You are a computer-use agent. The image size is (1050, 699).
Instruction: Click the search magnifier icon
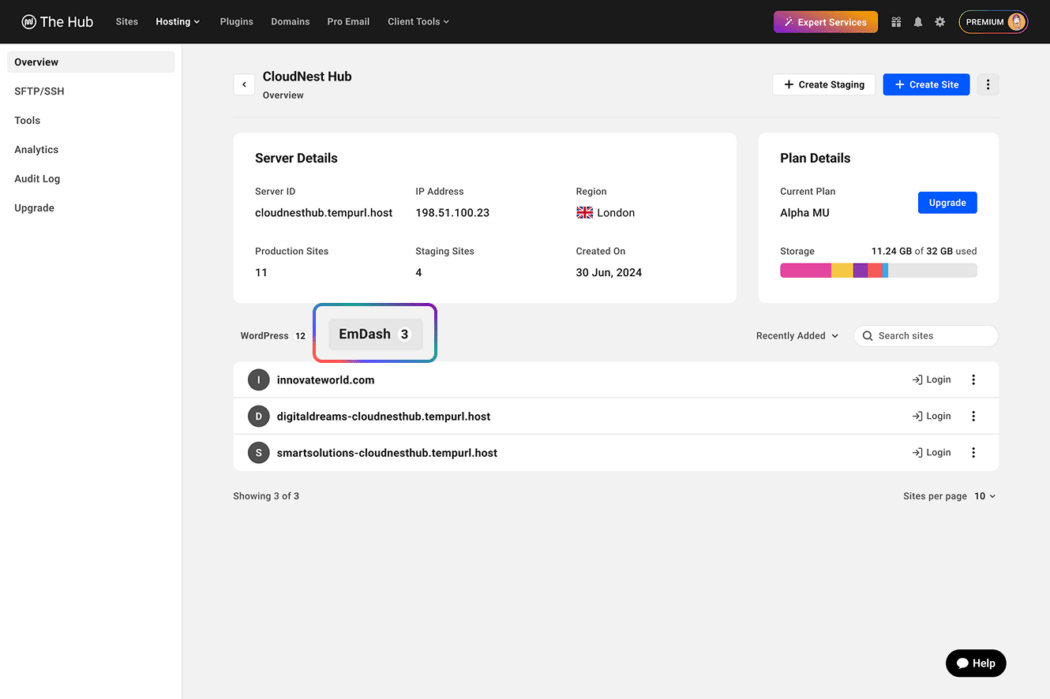[867, 335]
